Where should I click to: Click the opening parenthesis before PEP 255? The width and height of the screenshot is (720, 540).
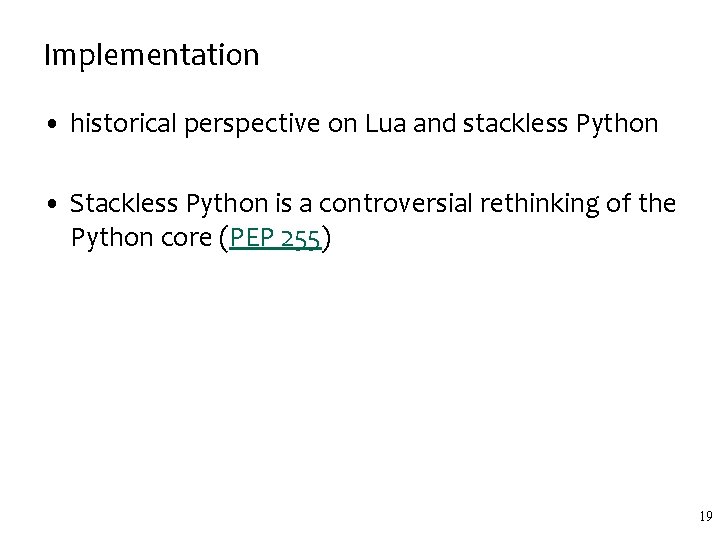click(224, 238)
